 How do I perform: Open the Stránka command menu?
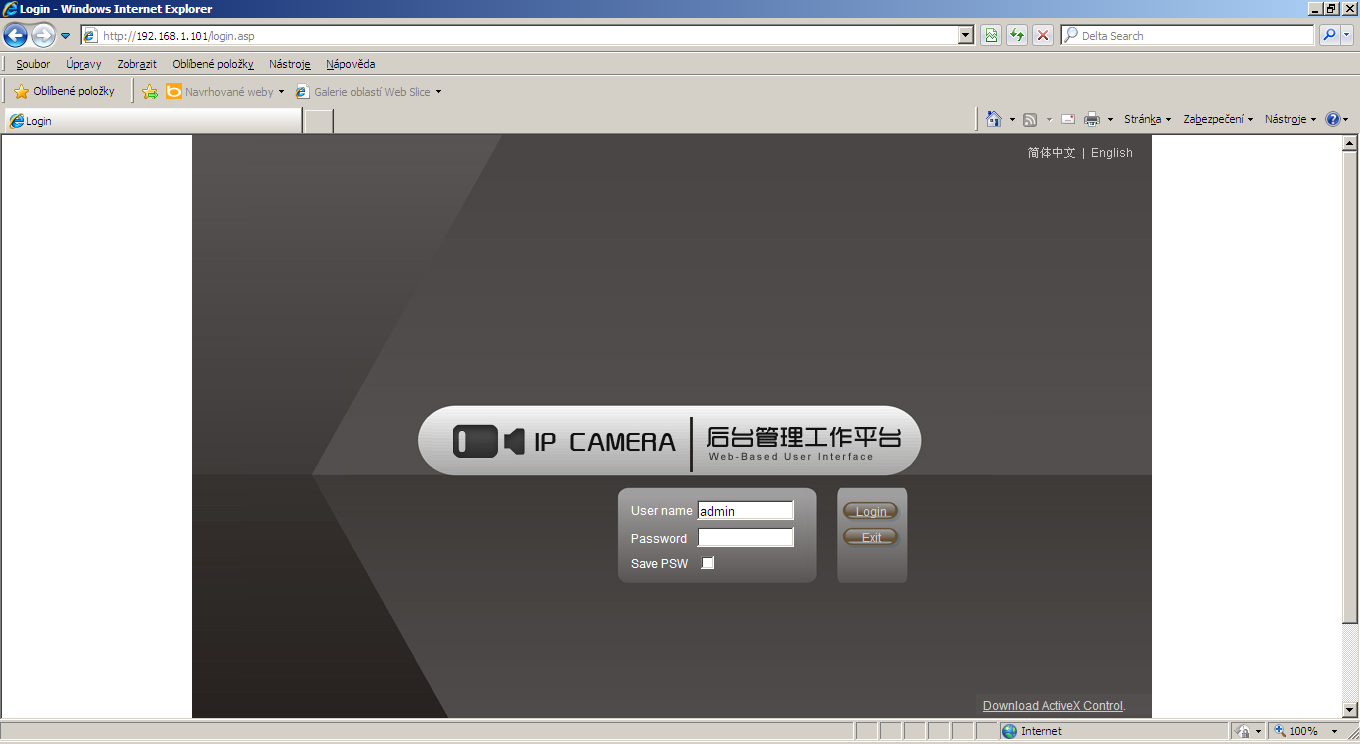(x=1147, y=119)
